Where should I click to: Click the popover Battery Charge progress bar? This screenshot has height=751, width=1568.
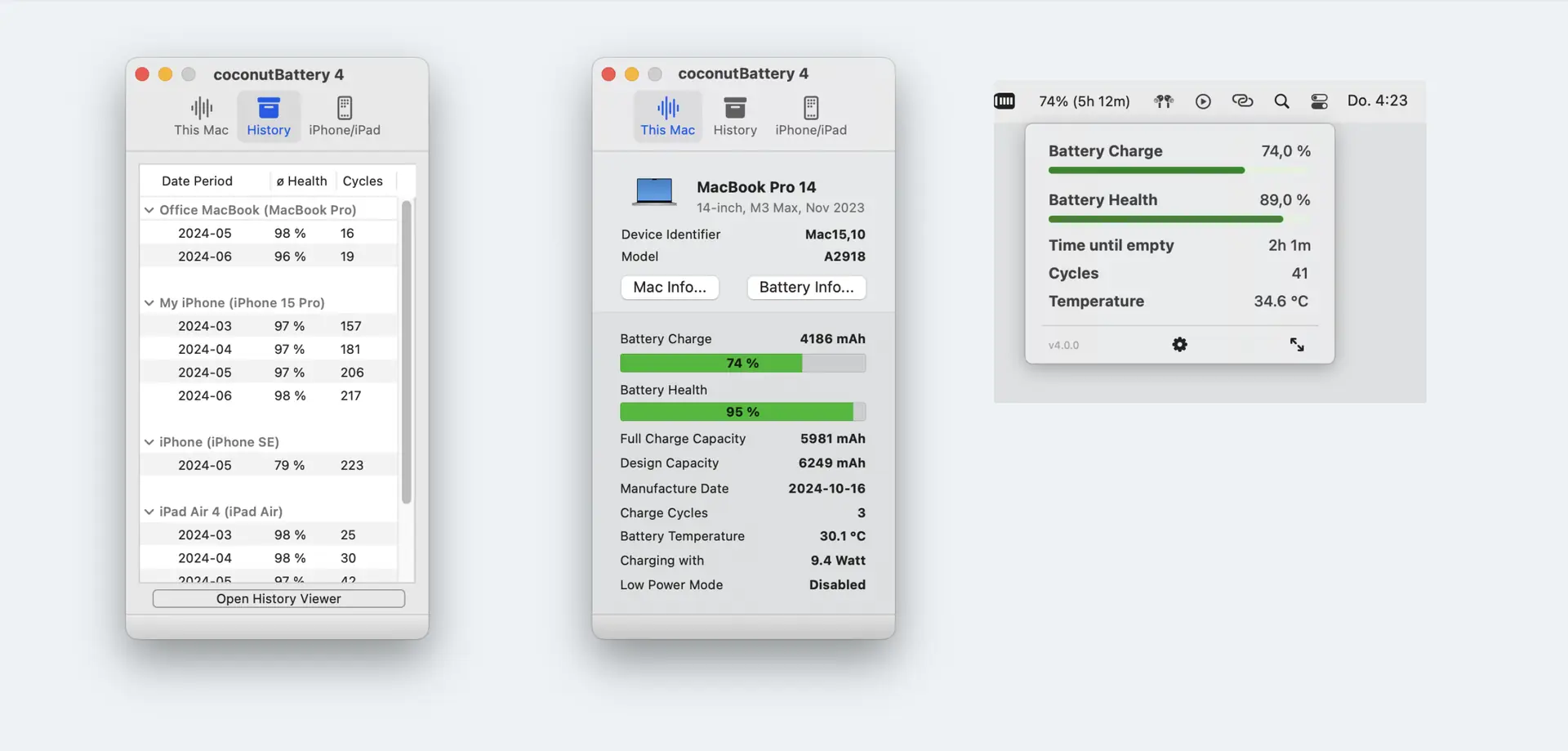pos(1179,171)
